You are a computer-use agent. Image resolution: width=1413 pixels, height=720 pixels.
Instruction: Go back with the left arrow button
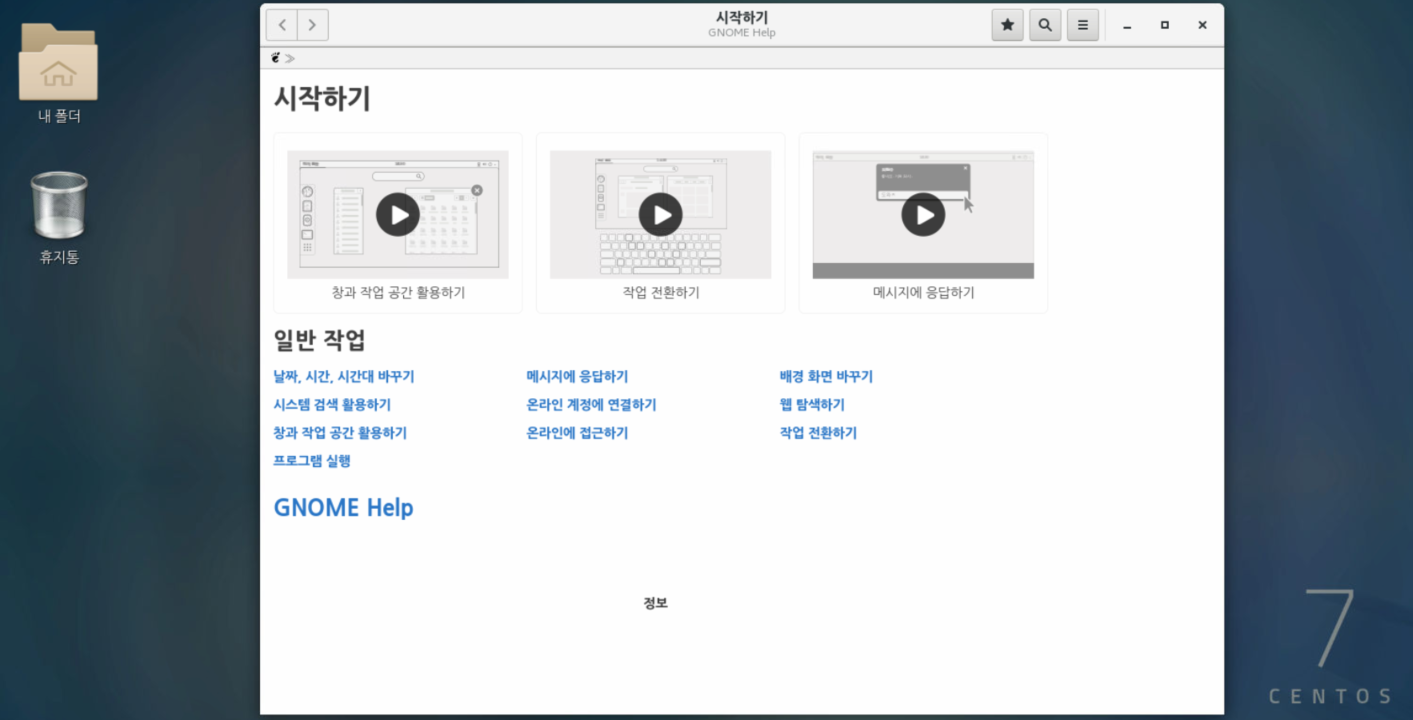click(x=282, y=25)
